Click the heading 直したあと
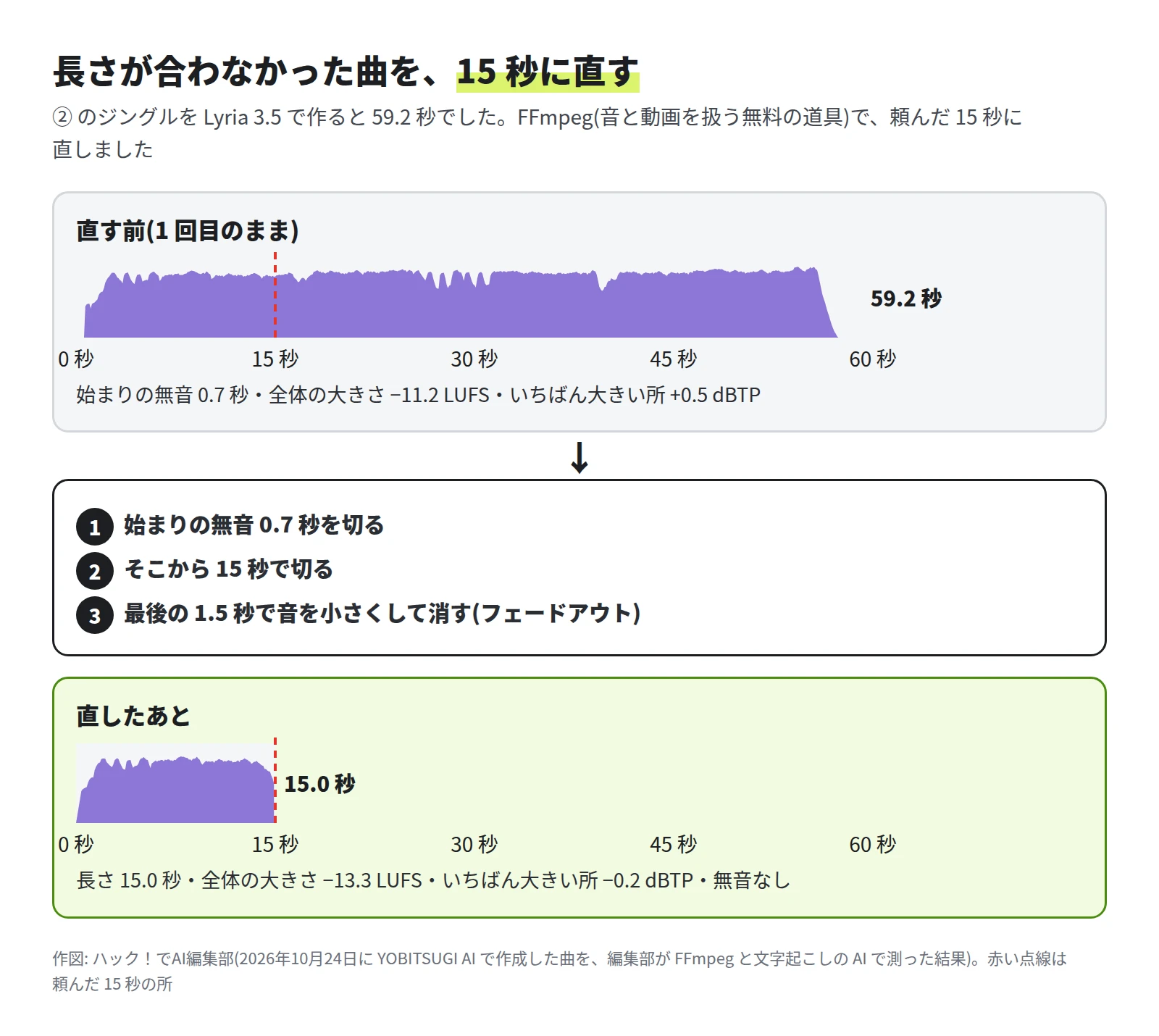The height and width of the screenshot is (1036, 1159). (133, 716)
